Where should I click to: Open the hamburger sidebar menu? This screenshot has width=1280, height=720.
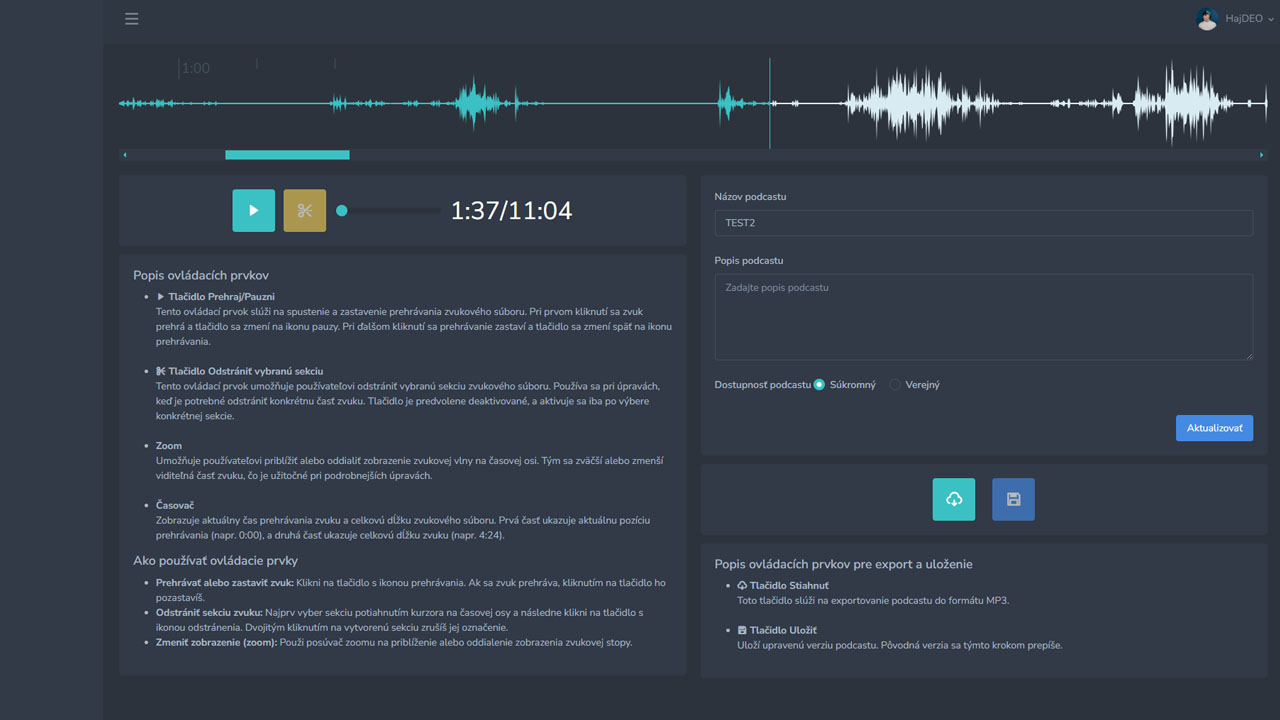click(x=131, y=19)
